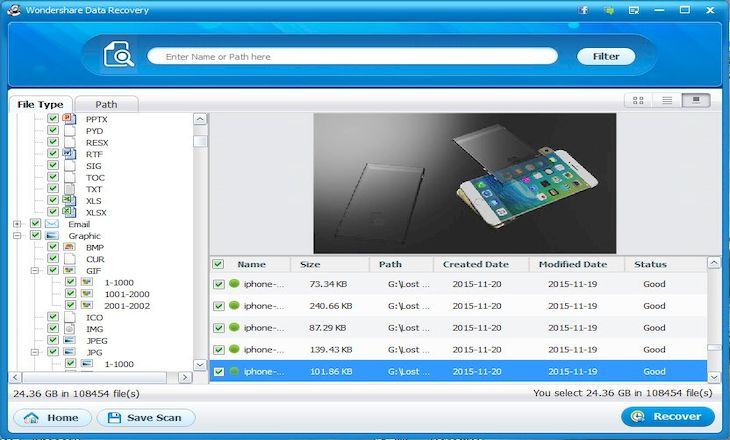Click the JPG file type icon

[69, 352]
